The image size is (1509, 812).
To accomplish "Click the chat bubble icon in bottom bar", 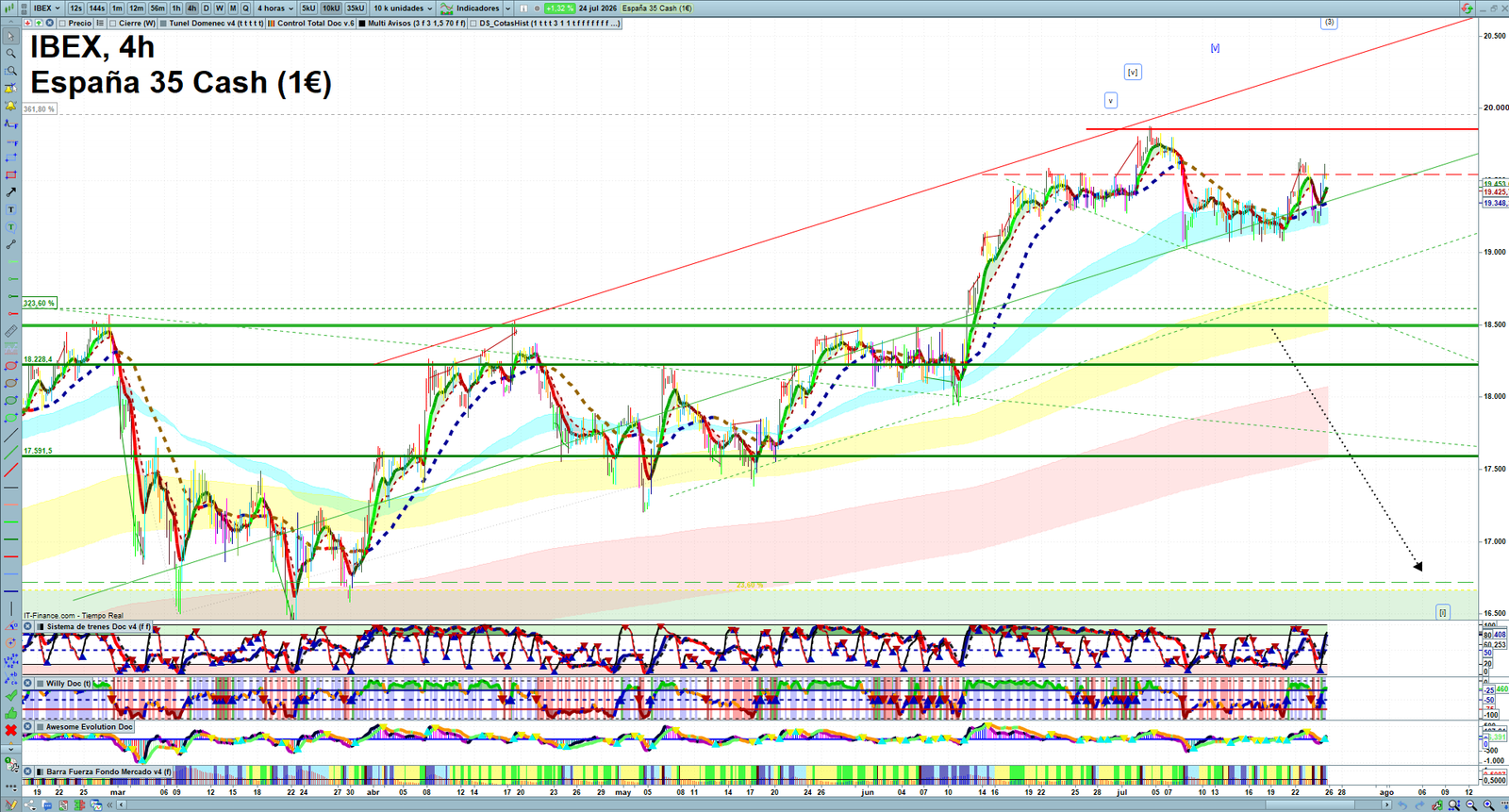I will [46, 804].
